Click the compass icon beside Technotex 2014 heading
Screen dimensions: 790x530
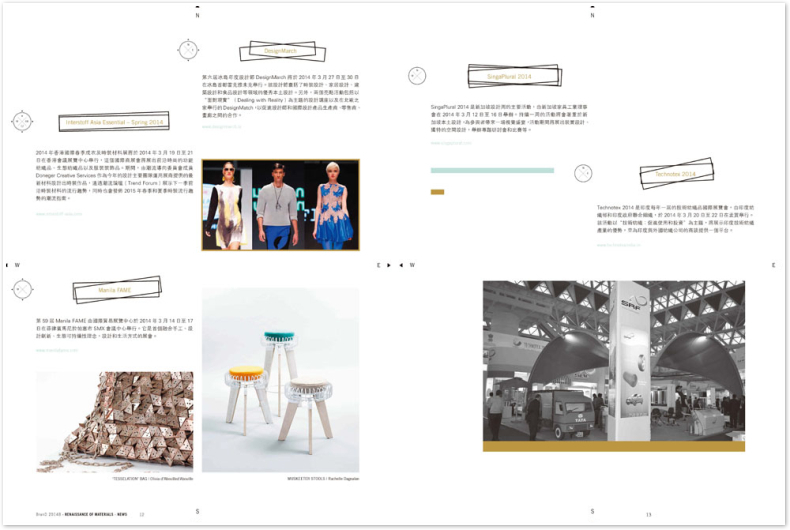point(583,173)
